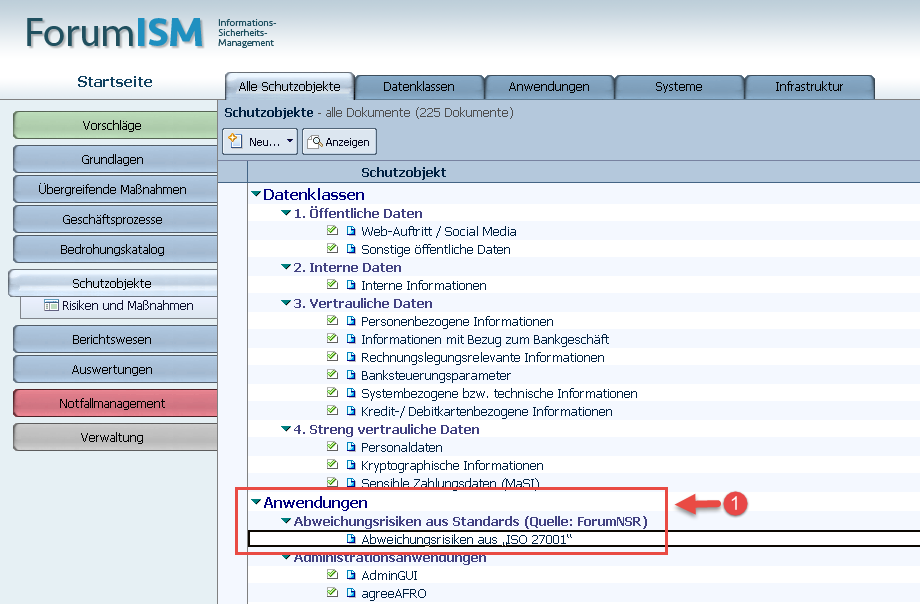Image resolution: width=920 pixels, height=604 pixels.
Task: Click the magnifier icon on Anzeigen button
Action: (314, 142)
